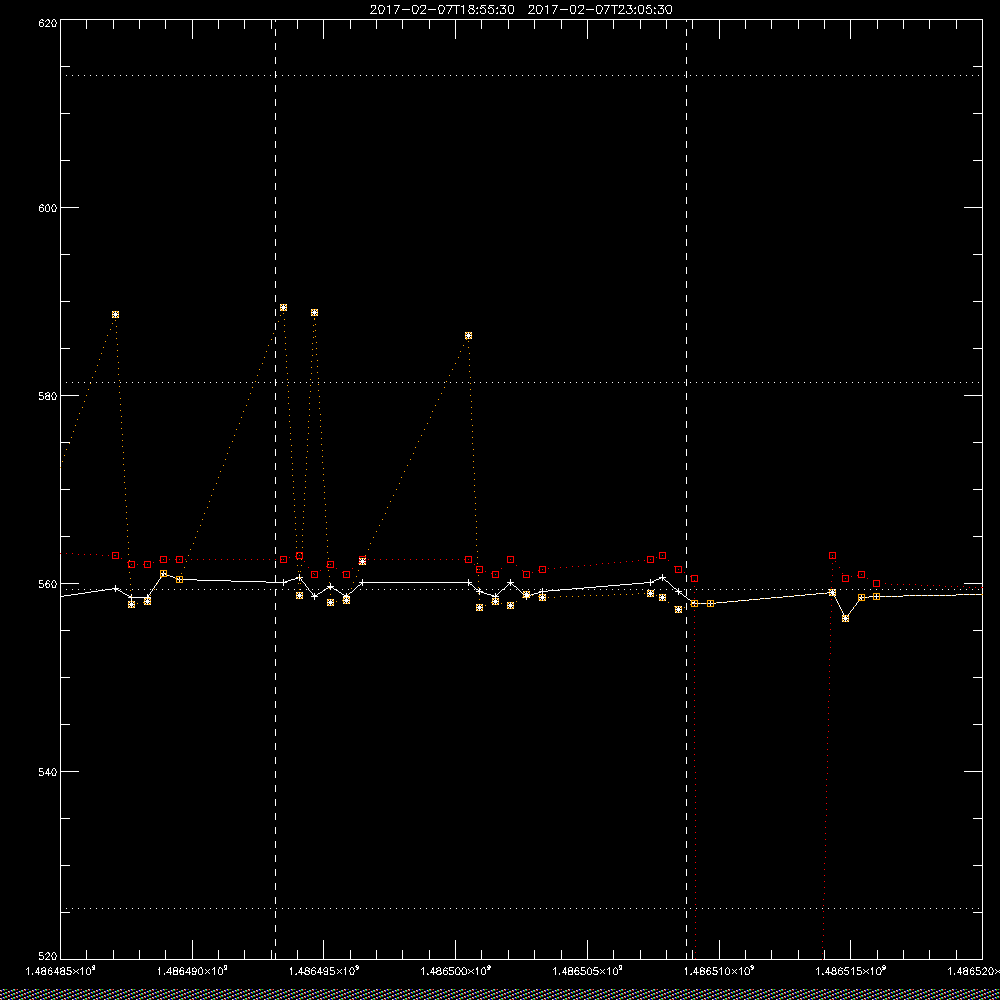Click the x-axis label 1.486510×10⁹
Screen dimensions: 1000x1000
(x=719, y=971)
